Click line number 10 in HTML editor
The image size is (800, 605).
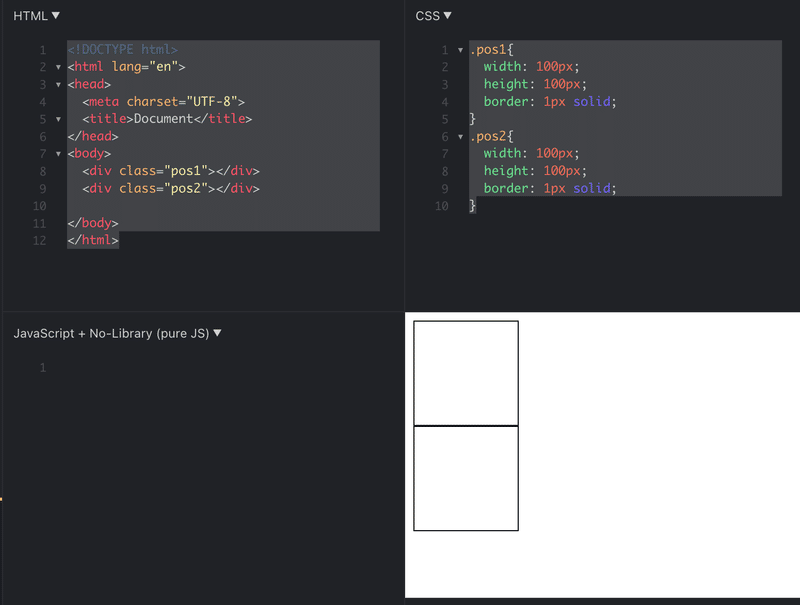coord(40,206)
